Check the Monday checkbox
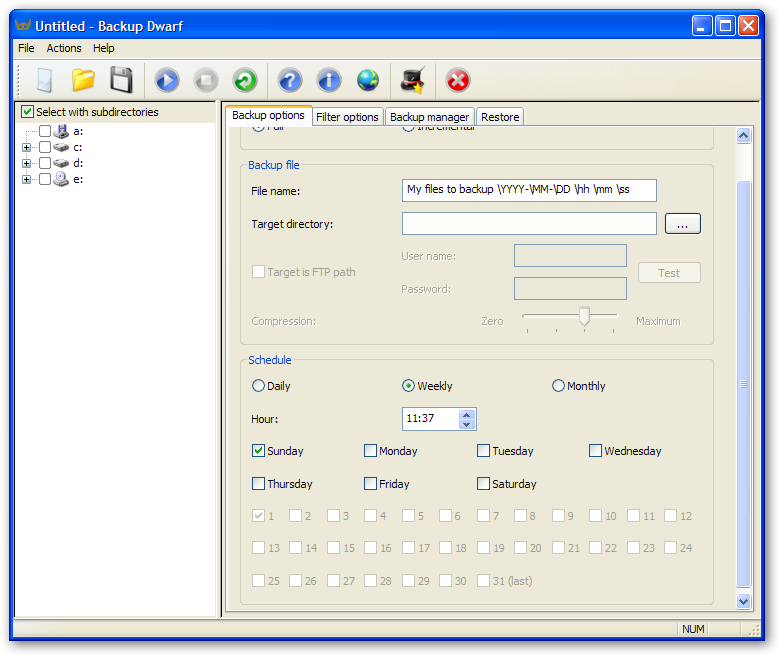 (x=370, y=451)
